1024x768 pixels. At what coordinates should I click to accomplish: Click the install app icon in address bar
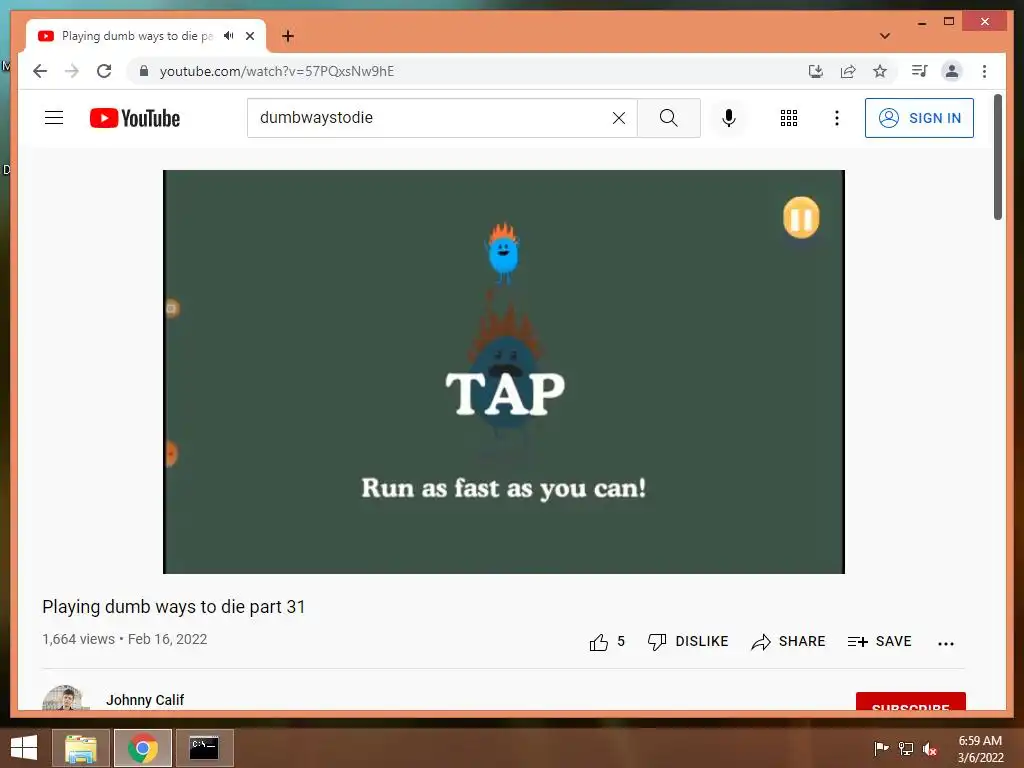click(816, 71)
